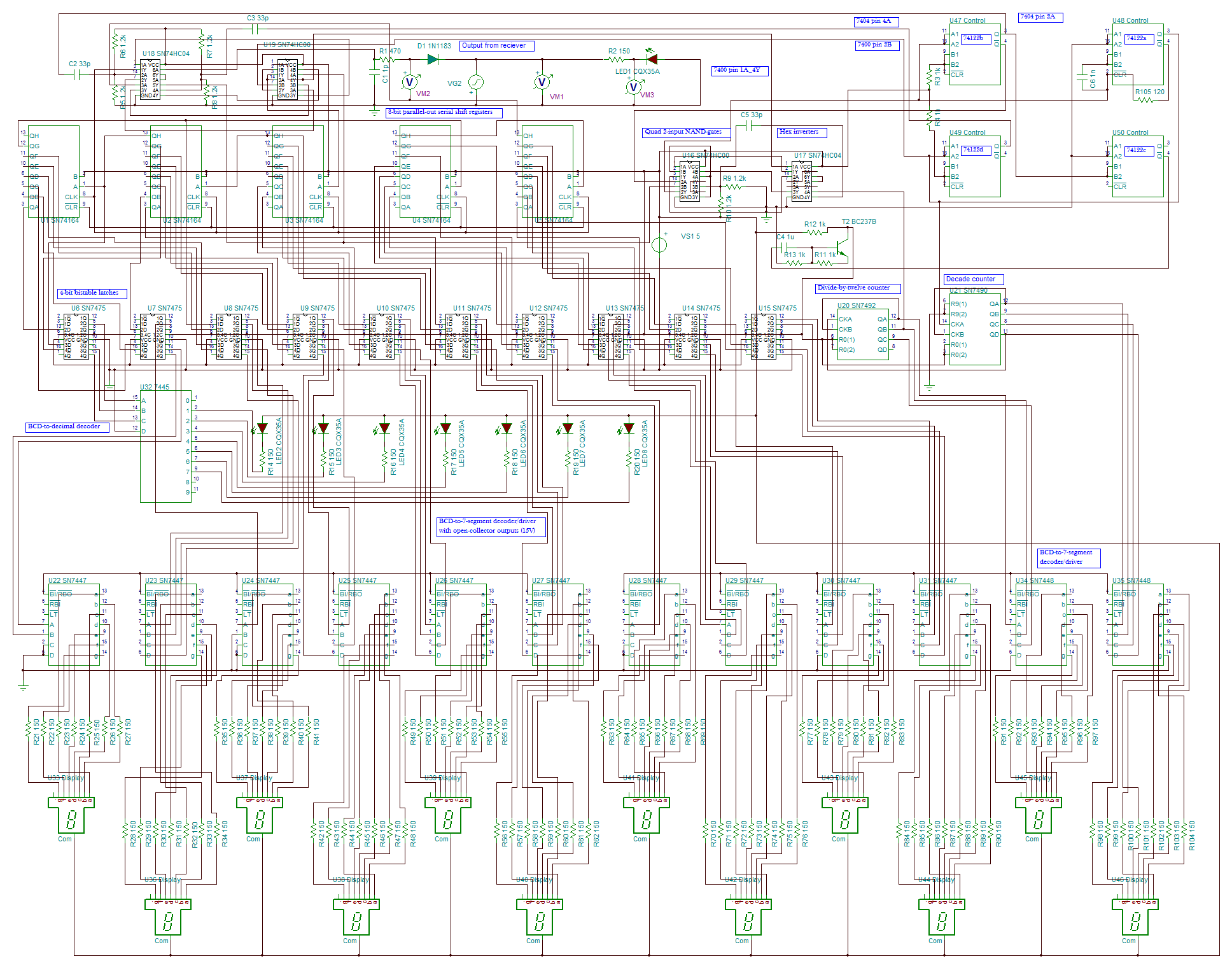The width and height of the screenshot is (1232, 968).
Task: Click the '7400 pin 1A_4Y' label
Action: pyautogui.click(x=740, y=71)
